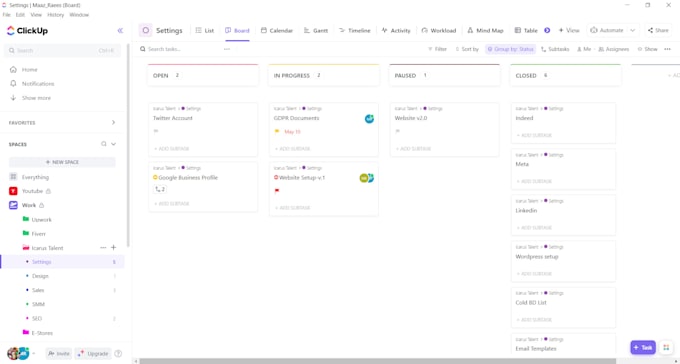Open the Youtube space
Viewport: 680px width, 364px height.
coord(32,191)
